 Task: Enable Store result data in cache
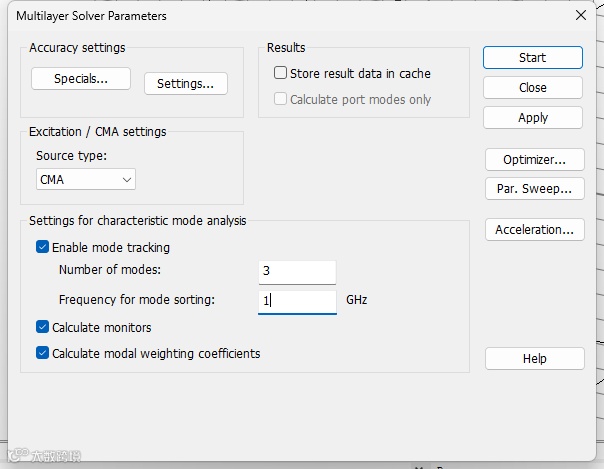click(281, 73)
